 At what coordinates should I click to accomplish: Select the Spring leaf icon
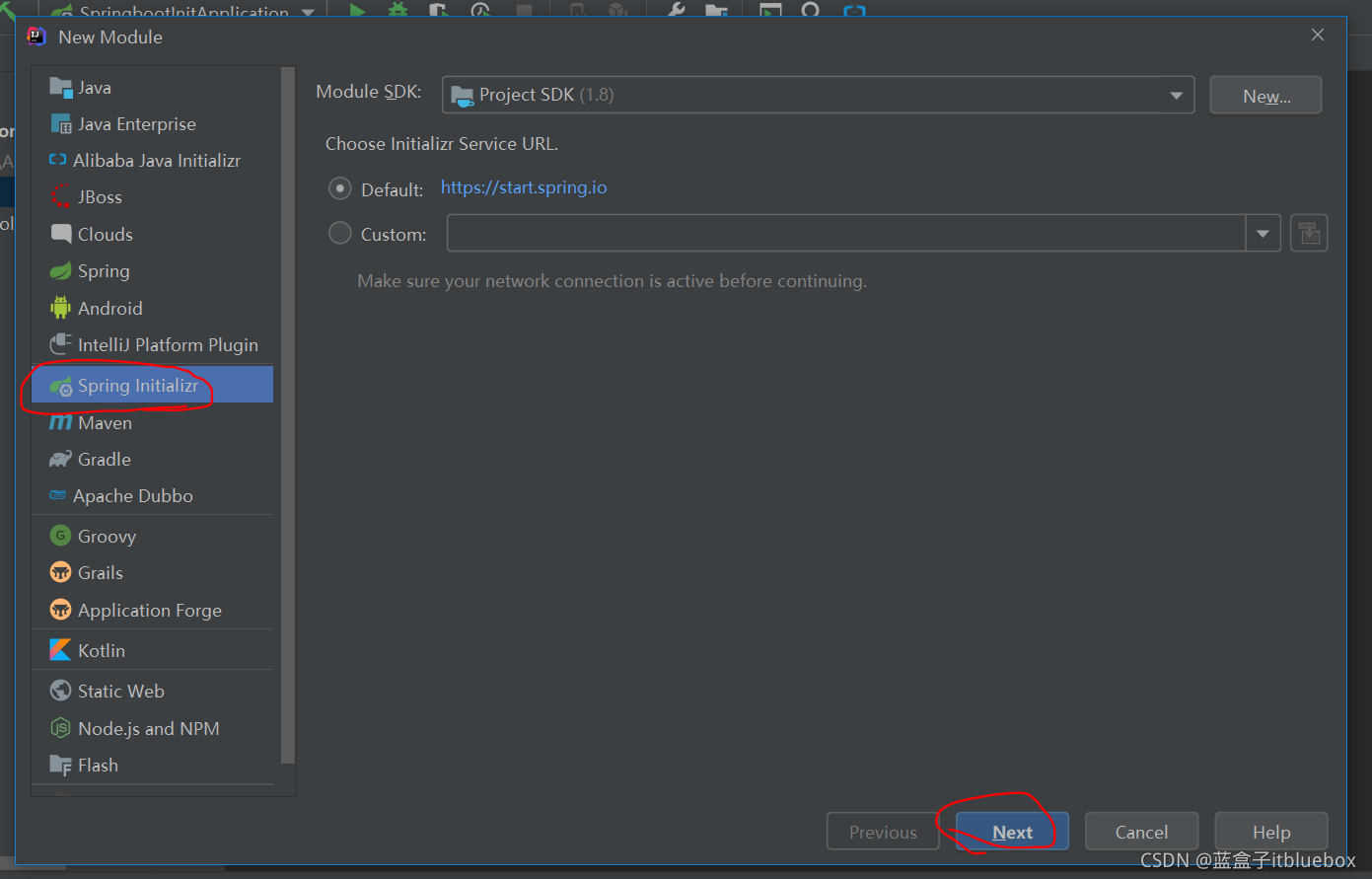coord(60,271)
